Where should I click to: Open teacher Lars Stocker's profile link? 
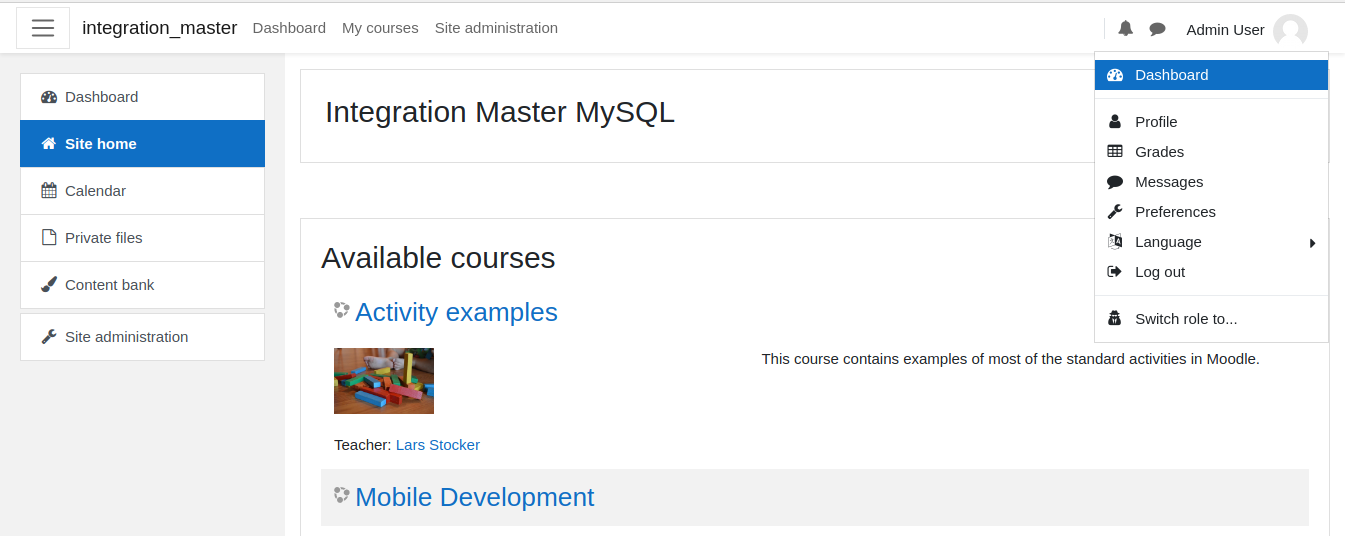438,445
